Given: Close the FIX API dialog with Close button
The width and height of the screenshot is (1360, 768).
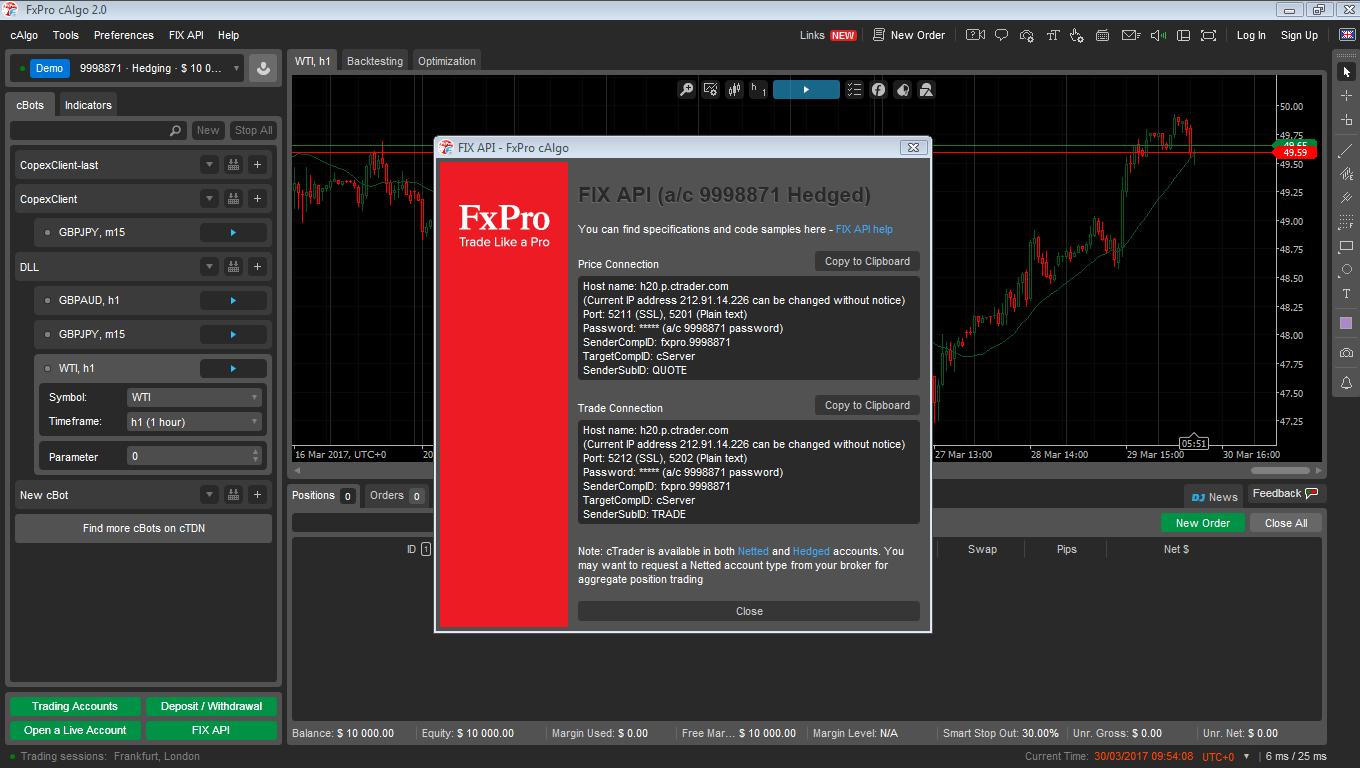Looking at the screenshot, I should coord(749,612).
